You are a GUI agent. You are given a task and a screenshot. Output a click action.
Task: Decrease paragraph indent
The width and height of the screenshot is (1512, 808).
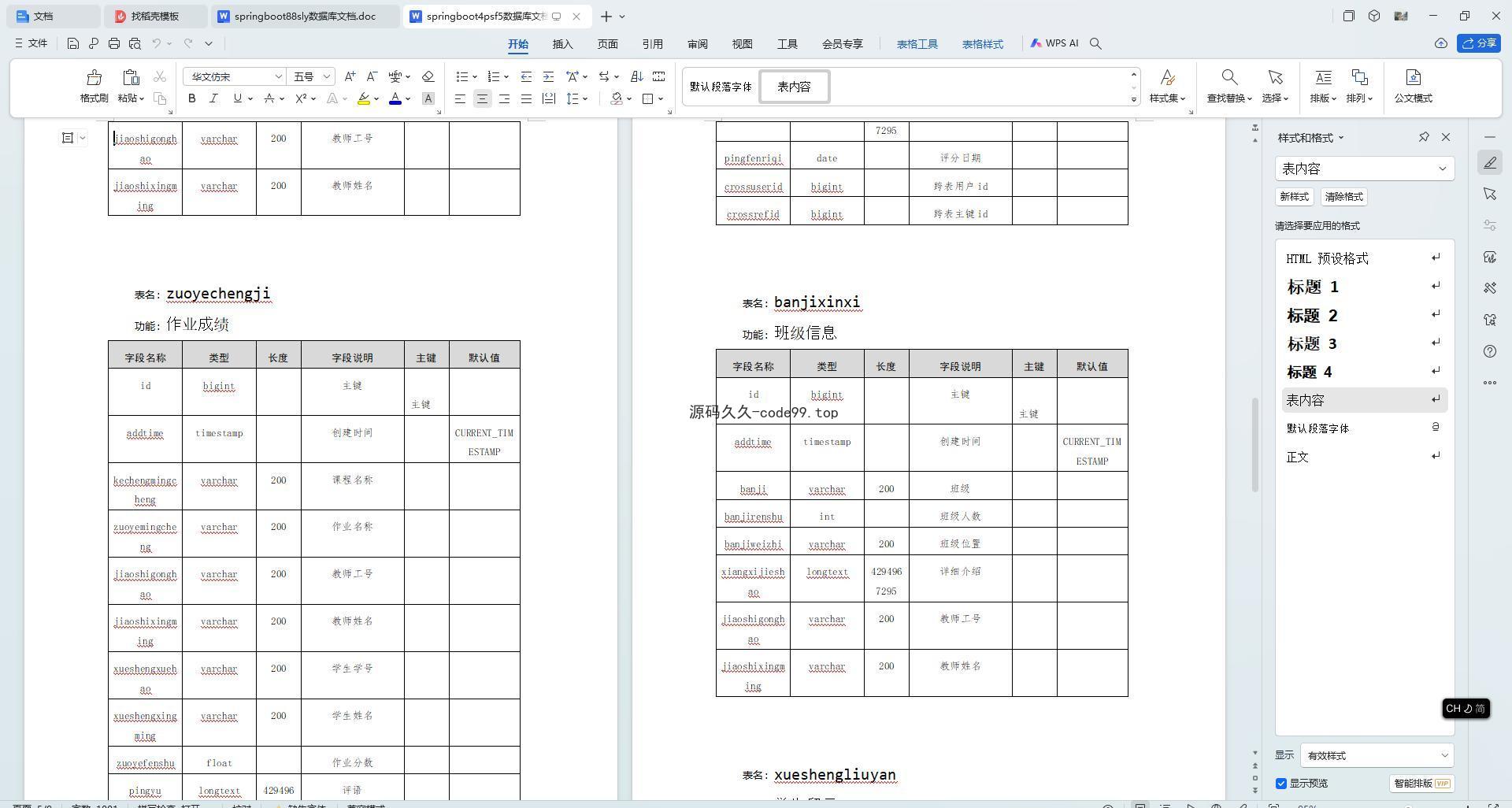coord(526,76)
